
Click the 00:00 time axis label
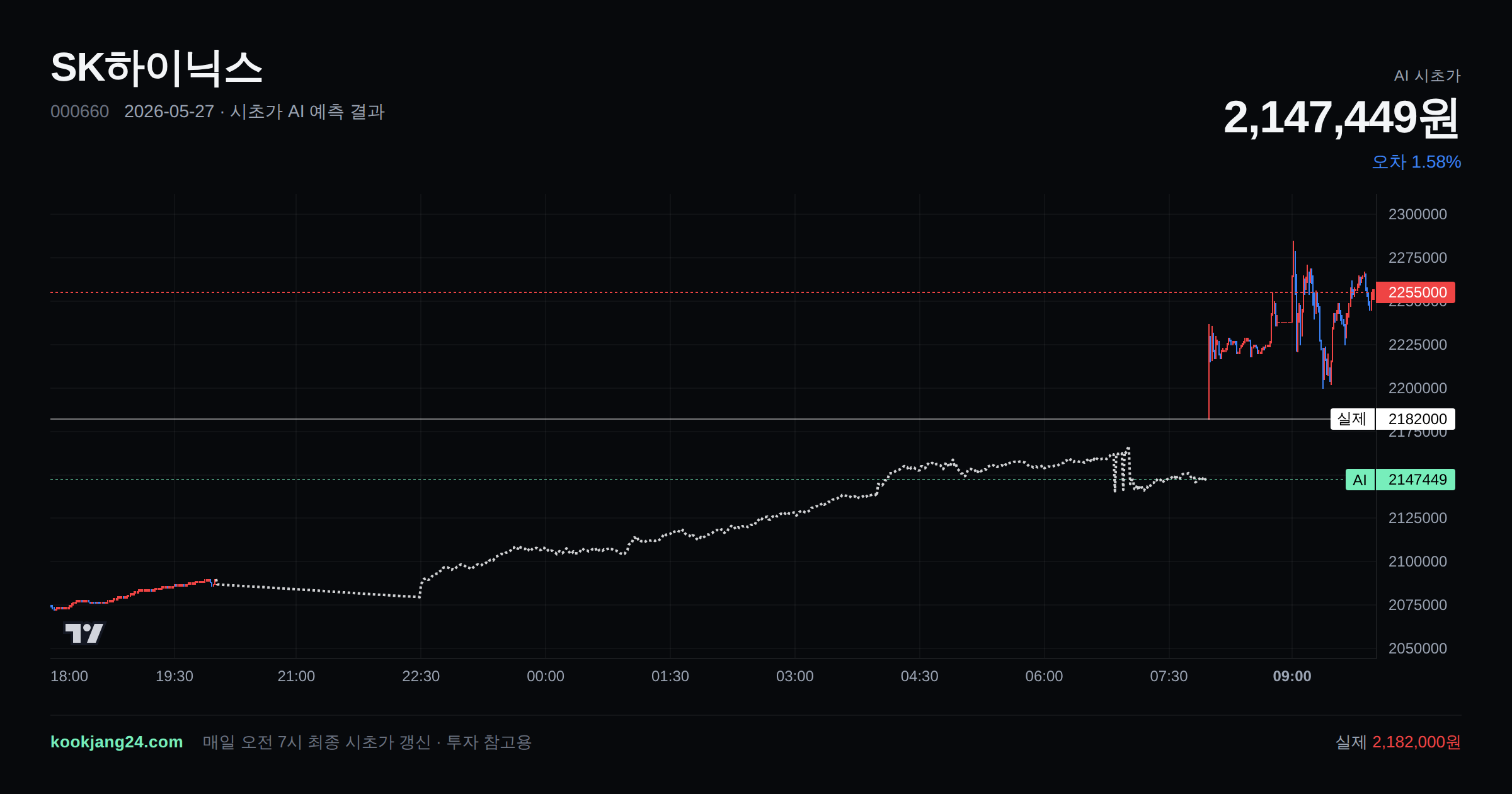point(546,676)
